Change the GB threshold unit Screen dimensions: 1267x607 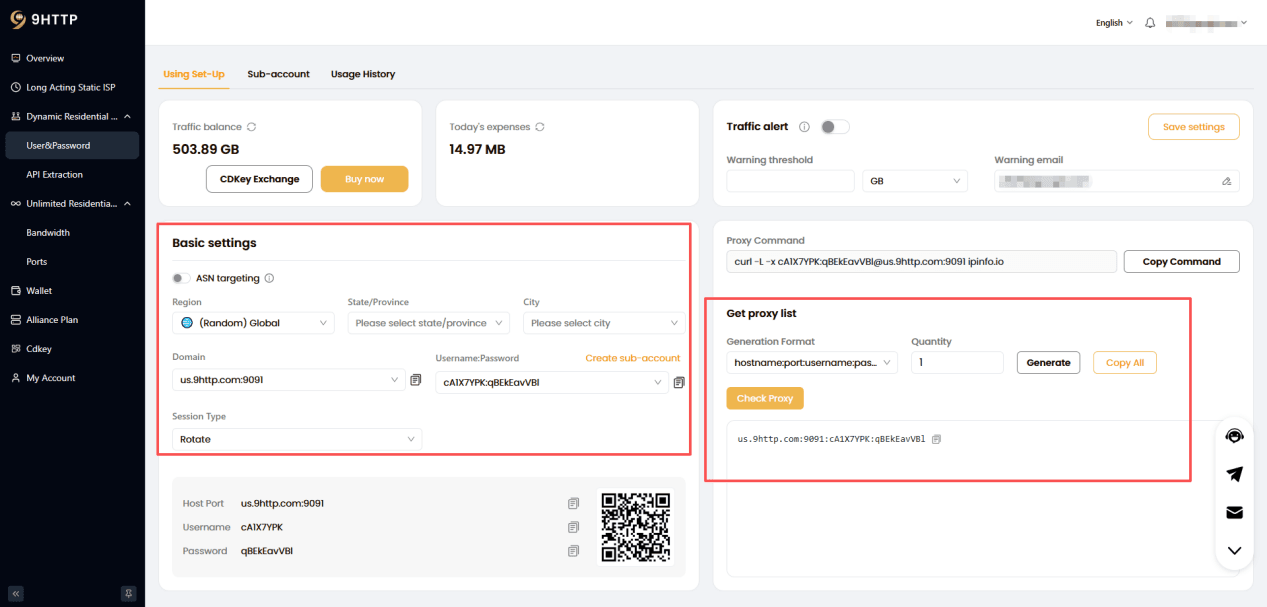pyautogui.click(x=915, y=181)
